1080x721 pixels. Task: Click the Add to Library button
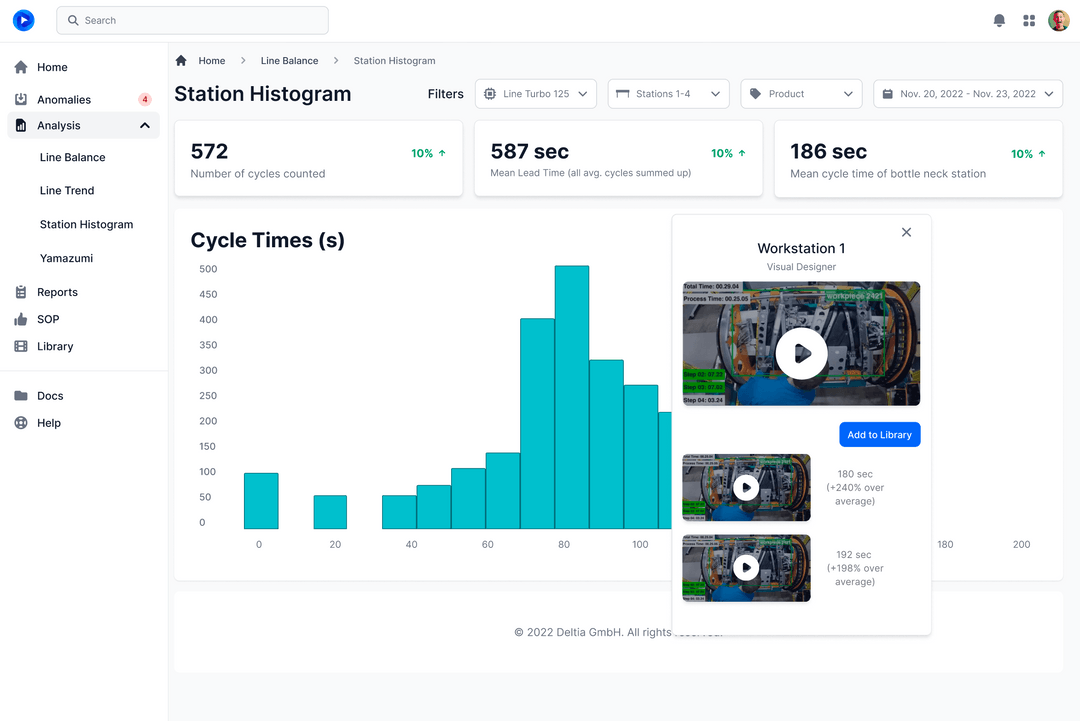pyautogui.click(x=879, y=434)
